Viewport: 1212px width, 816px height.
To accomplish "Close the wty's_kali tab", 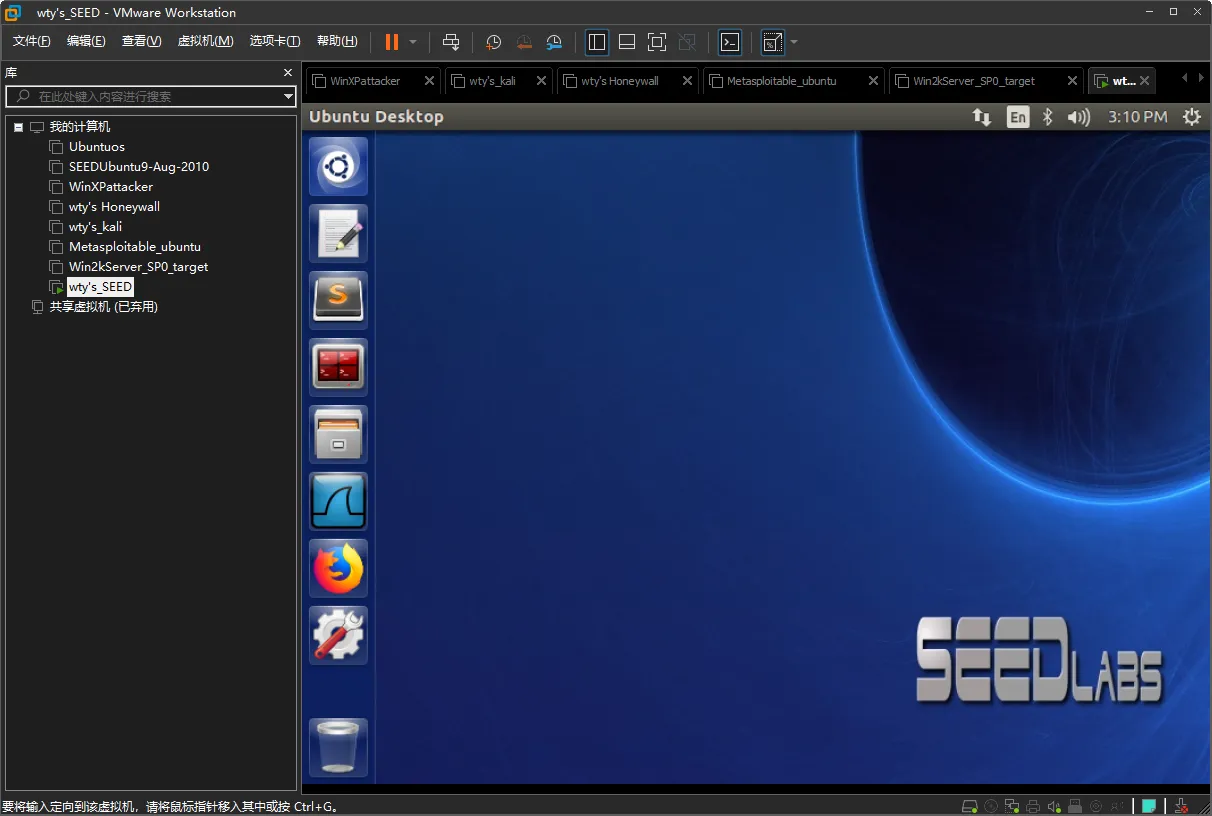I will [x=542, y=81].
